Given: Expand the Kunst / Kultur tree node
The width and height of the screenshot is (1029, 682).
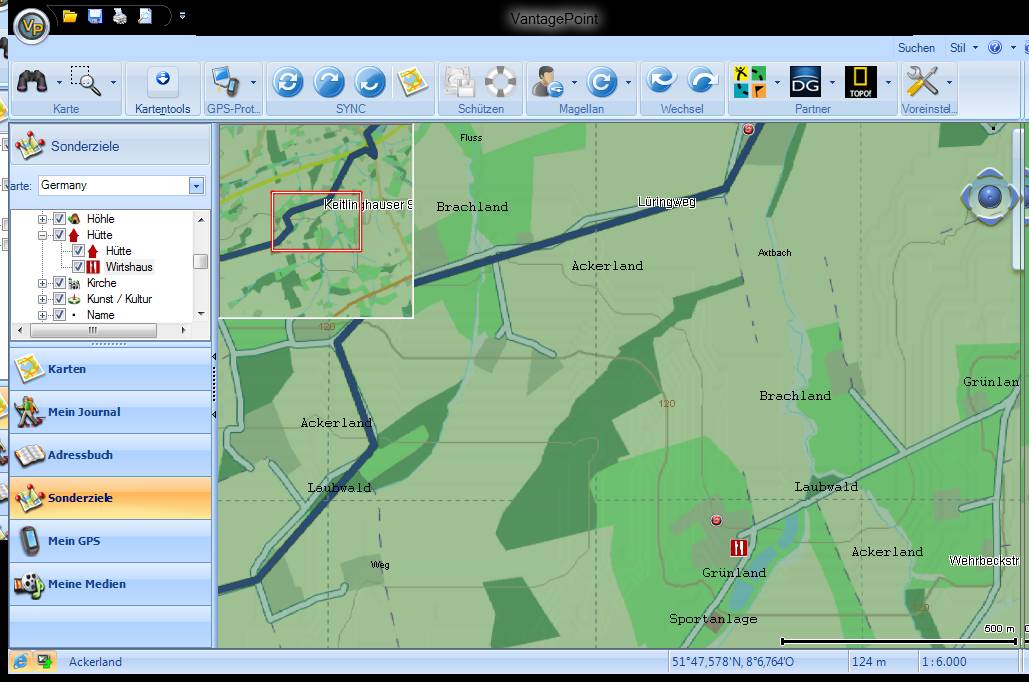Looking at the screenshot, I should tap(43, 299).
